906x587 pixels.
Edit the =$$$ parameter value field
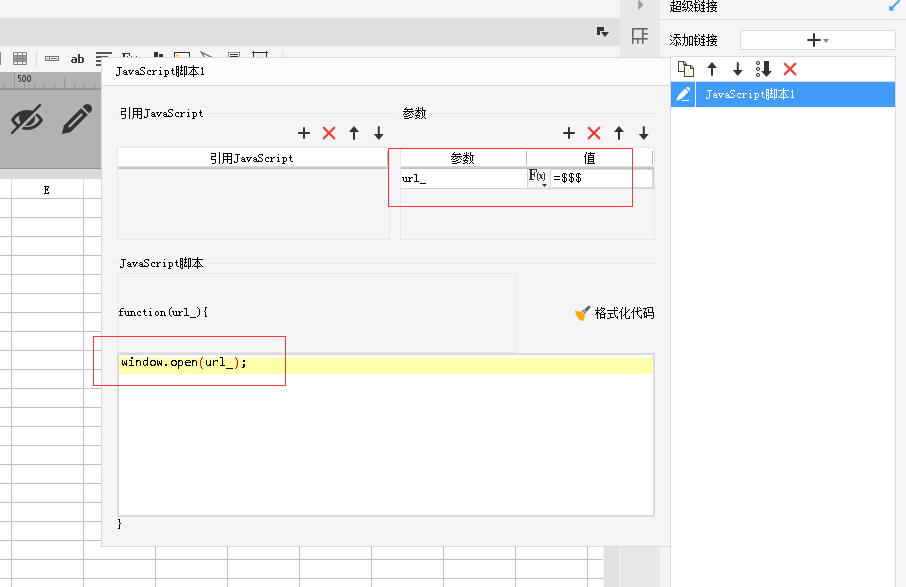pyautogui.click(x=601, y=178)
